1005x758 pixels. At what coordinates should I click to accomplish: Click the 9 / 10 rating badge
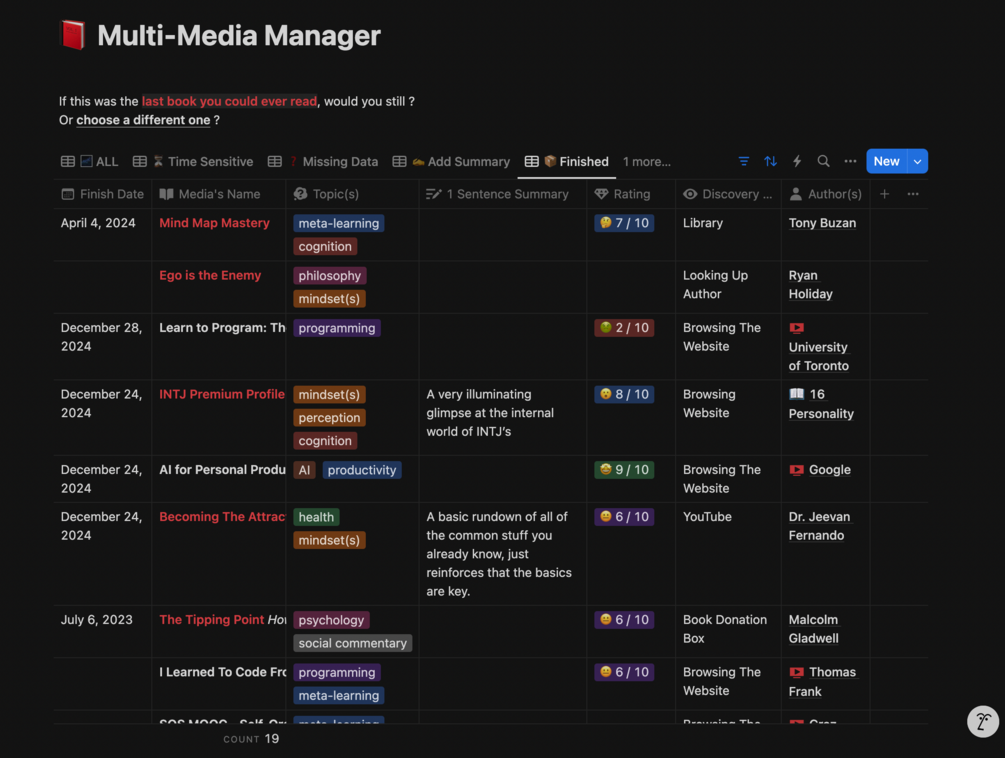click(624, 470)
